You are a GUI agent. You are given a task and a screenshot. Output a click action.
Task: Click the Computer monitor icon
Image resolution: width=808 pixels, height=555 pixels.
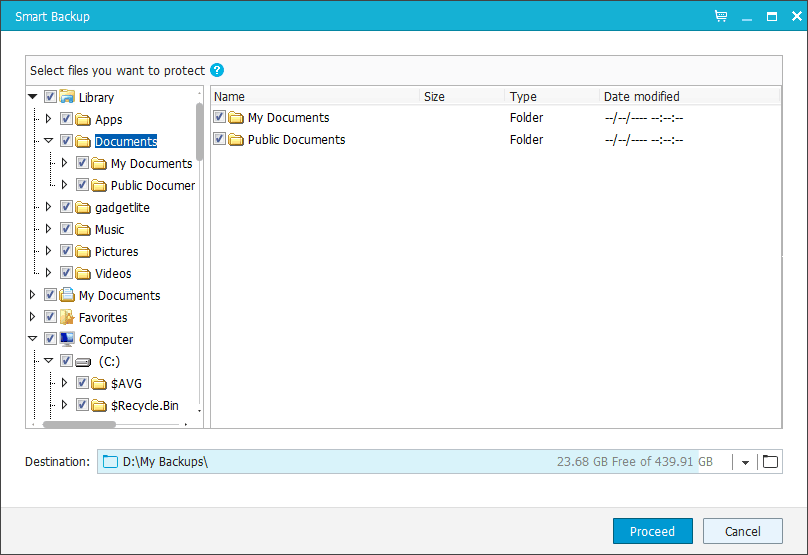point(66,340)
